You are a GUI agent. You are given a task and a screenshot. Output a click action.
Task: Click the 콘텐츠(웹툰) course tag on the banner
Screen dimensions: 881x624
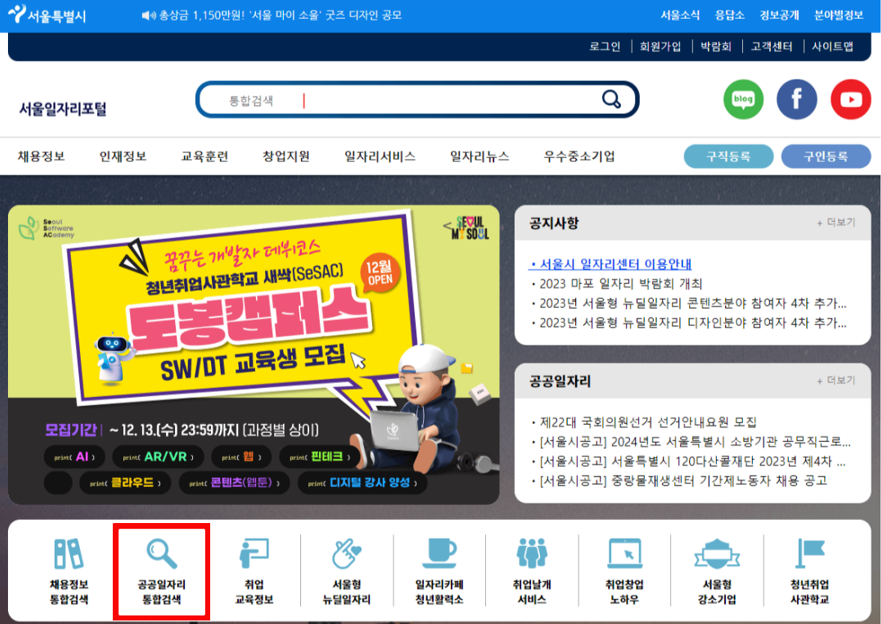click(x=234, y=482)
